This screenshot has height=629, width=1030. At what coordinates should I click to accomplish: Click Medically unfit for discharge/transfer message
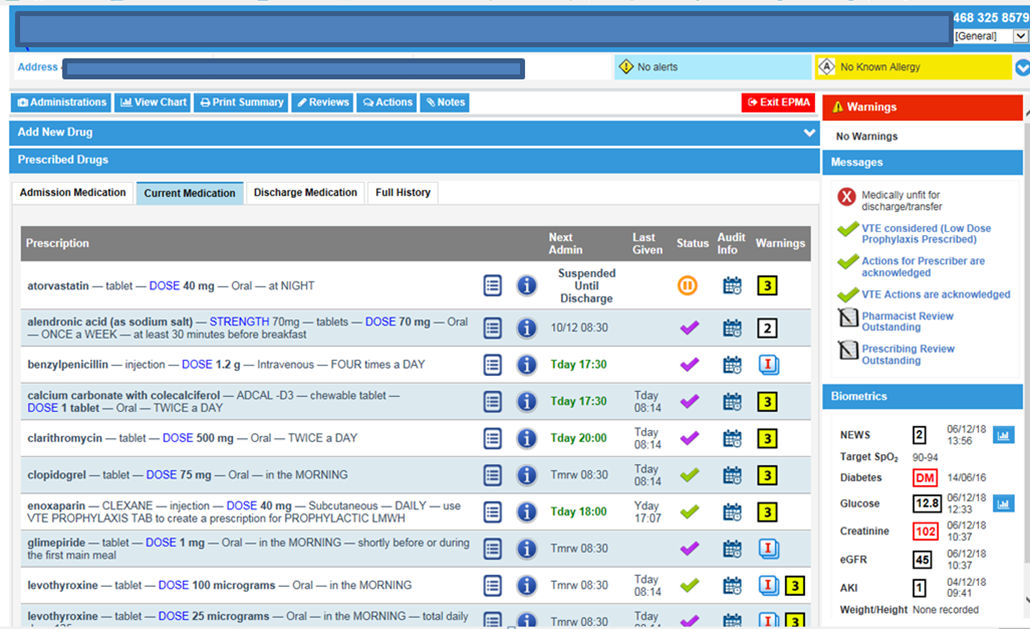click(901, 201)
